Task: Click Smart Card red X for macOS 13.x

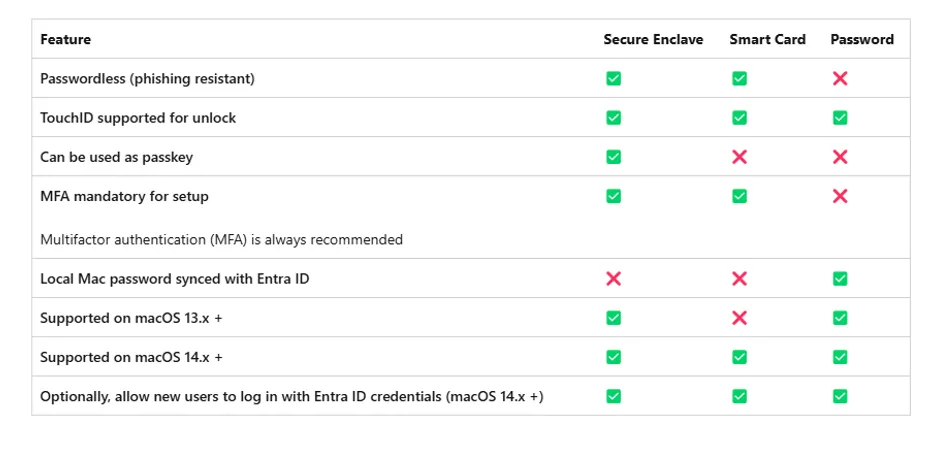Action: pos(739,318)
